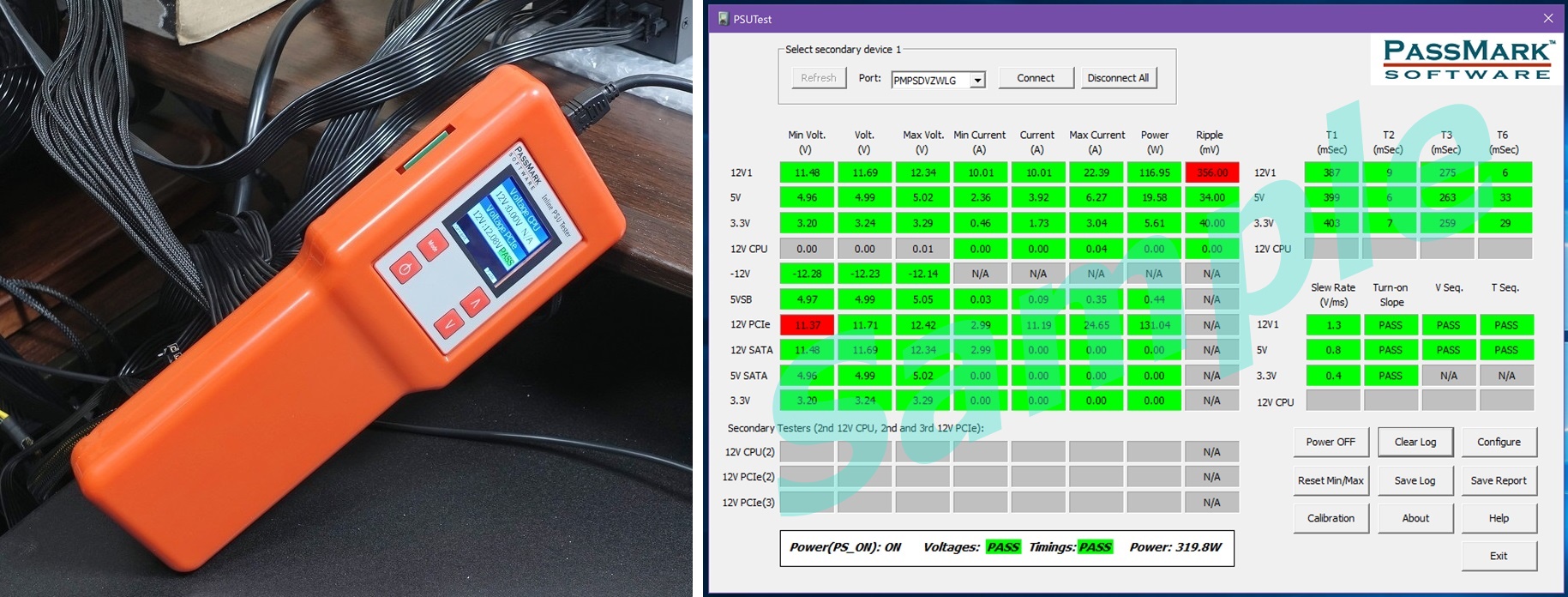Open the Port dropdown arrow

977,80
